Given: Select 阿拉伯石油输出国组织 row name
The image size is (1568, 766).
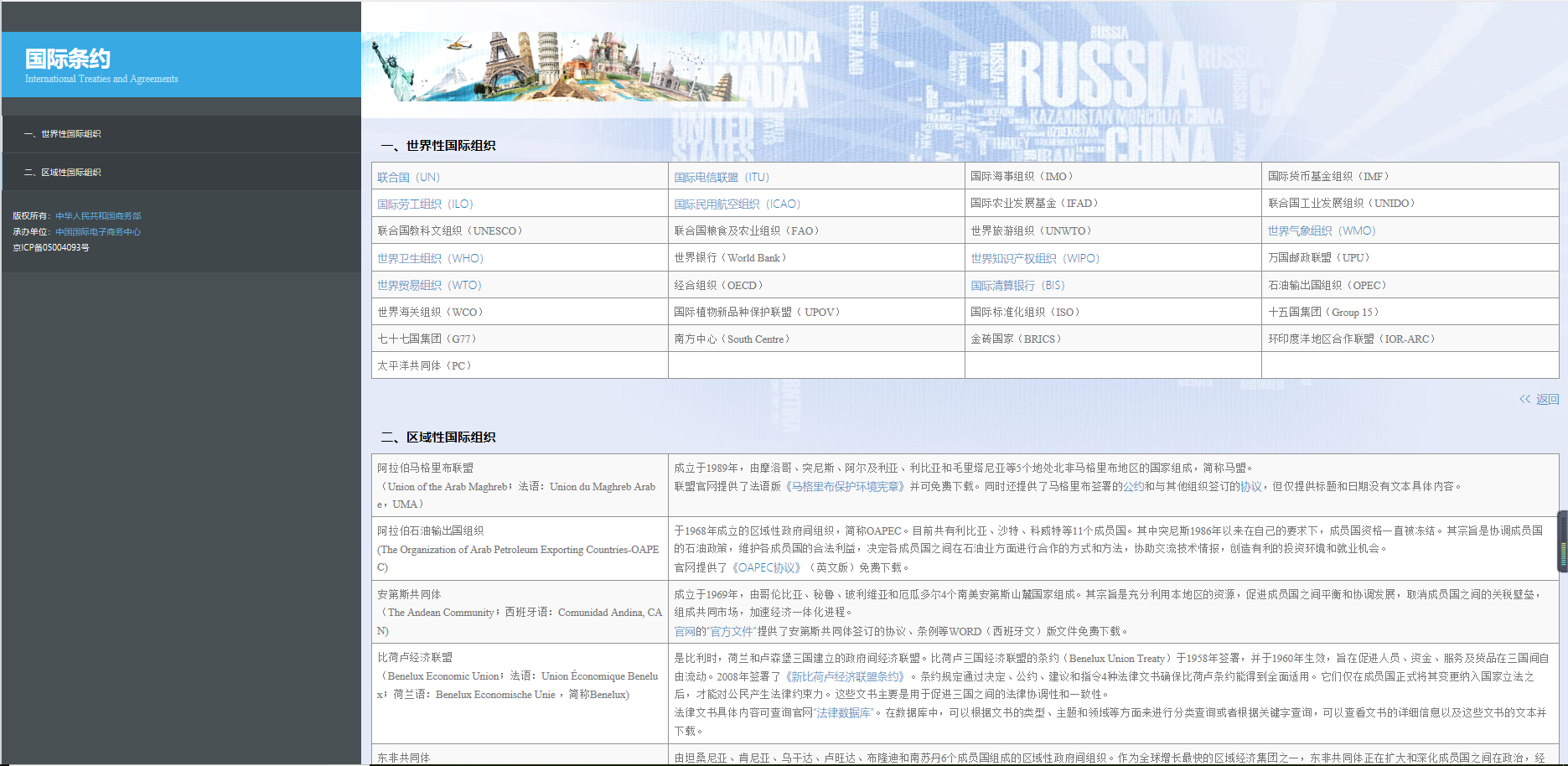Looking at the screenshot, I should click(x=431, y=531).
